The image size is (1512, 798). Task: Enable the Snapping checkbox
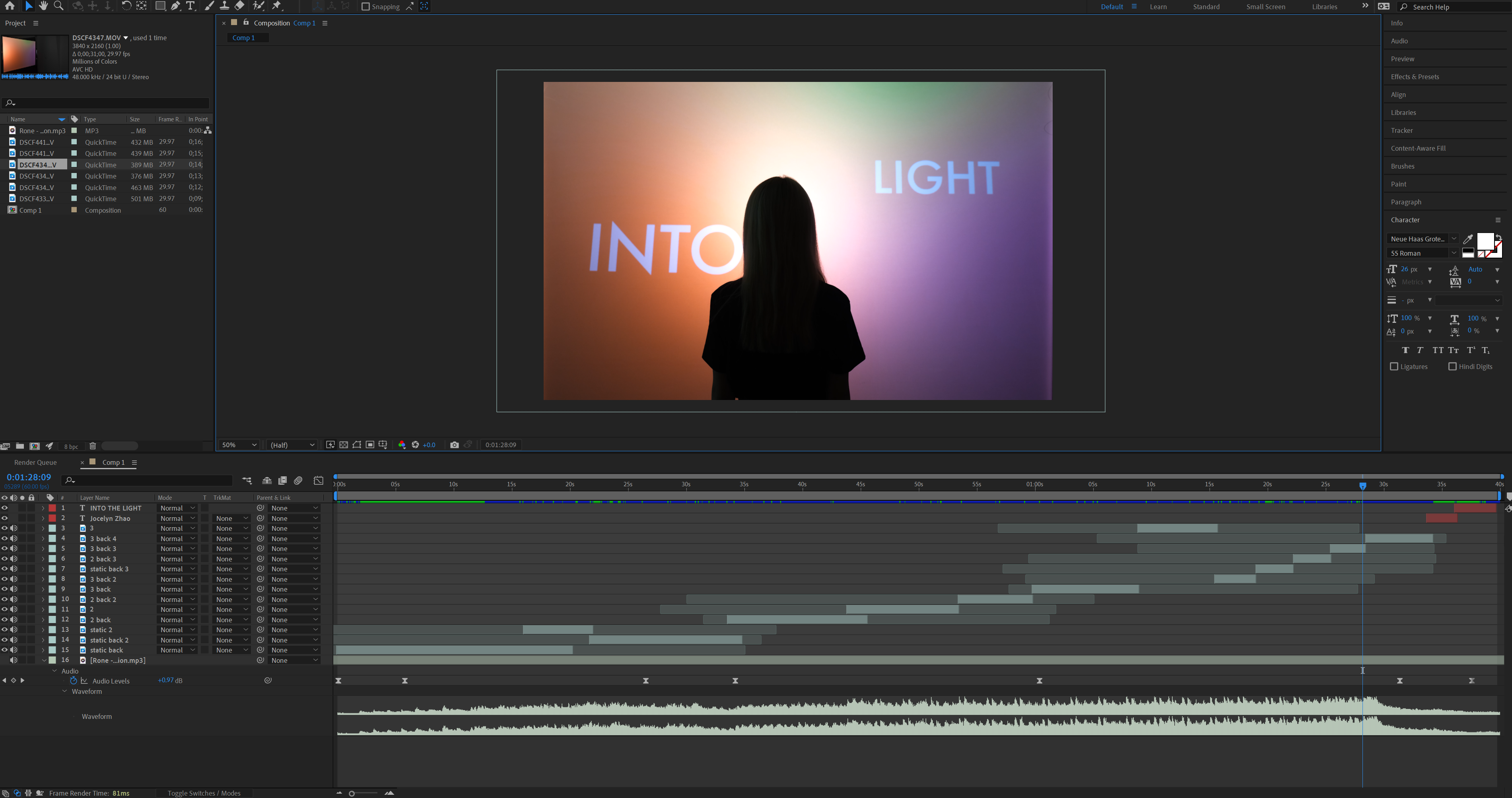point(366,6)
